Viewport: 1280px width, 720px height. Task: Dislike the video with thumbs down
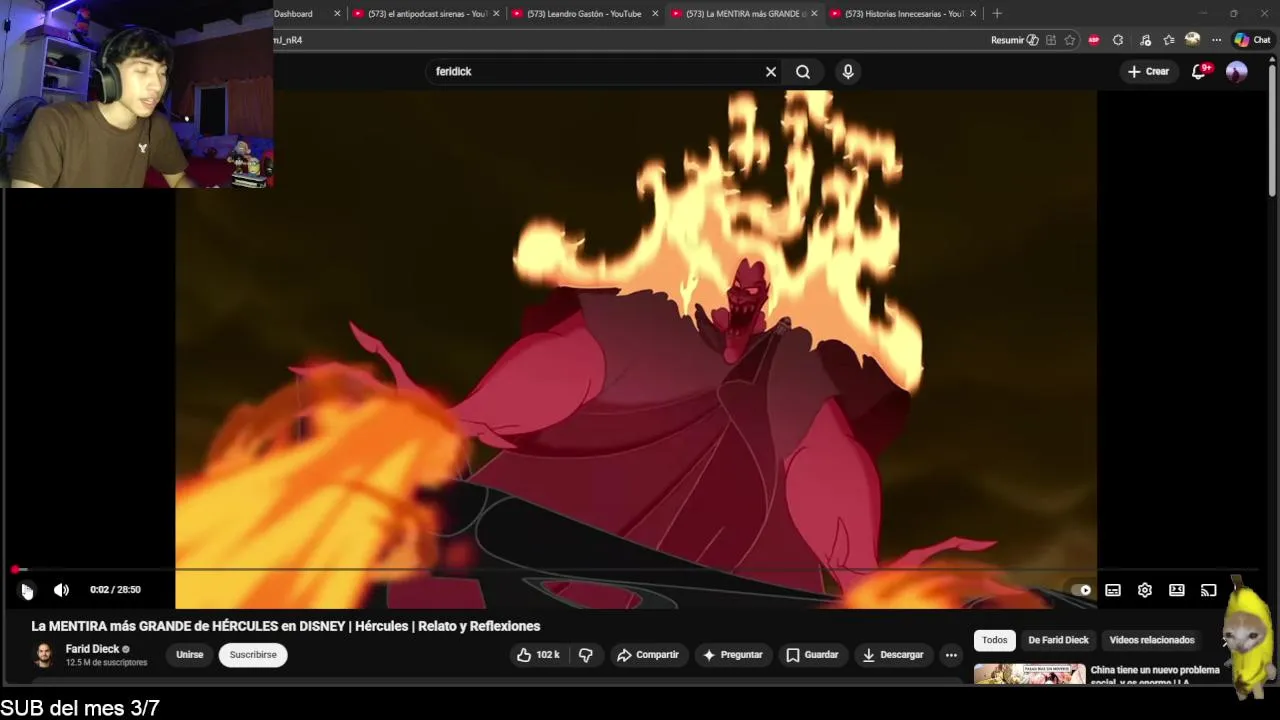(586, 655)
